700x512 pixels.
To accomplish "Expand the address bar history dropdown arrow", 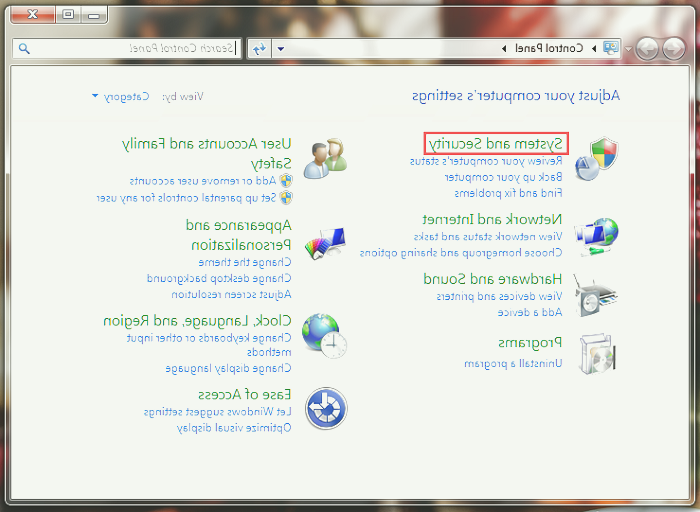I will 281,48.
